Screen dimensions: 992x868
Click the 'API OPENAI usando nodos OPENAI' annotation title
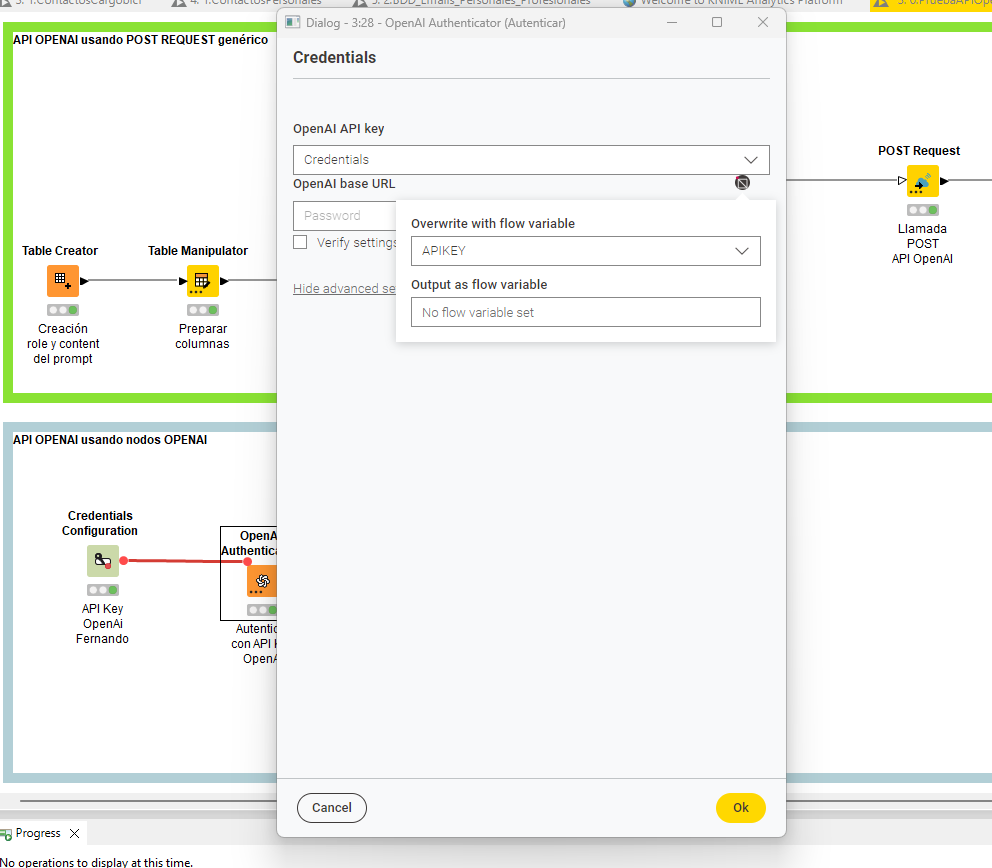tap(110, 440)
